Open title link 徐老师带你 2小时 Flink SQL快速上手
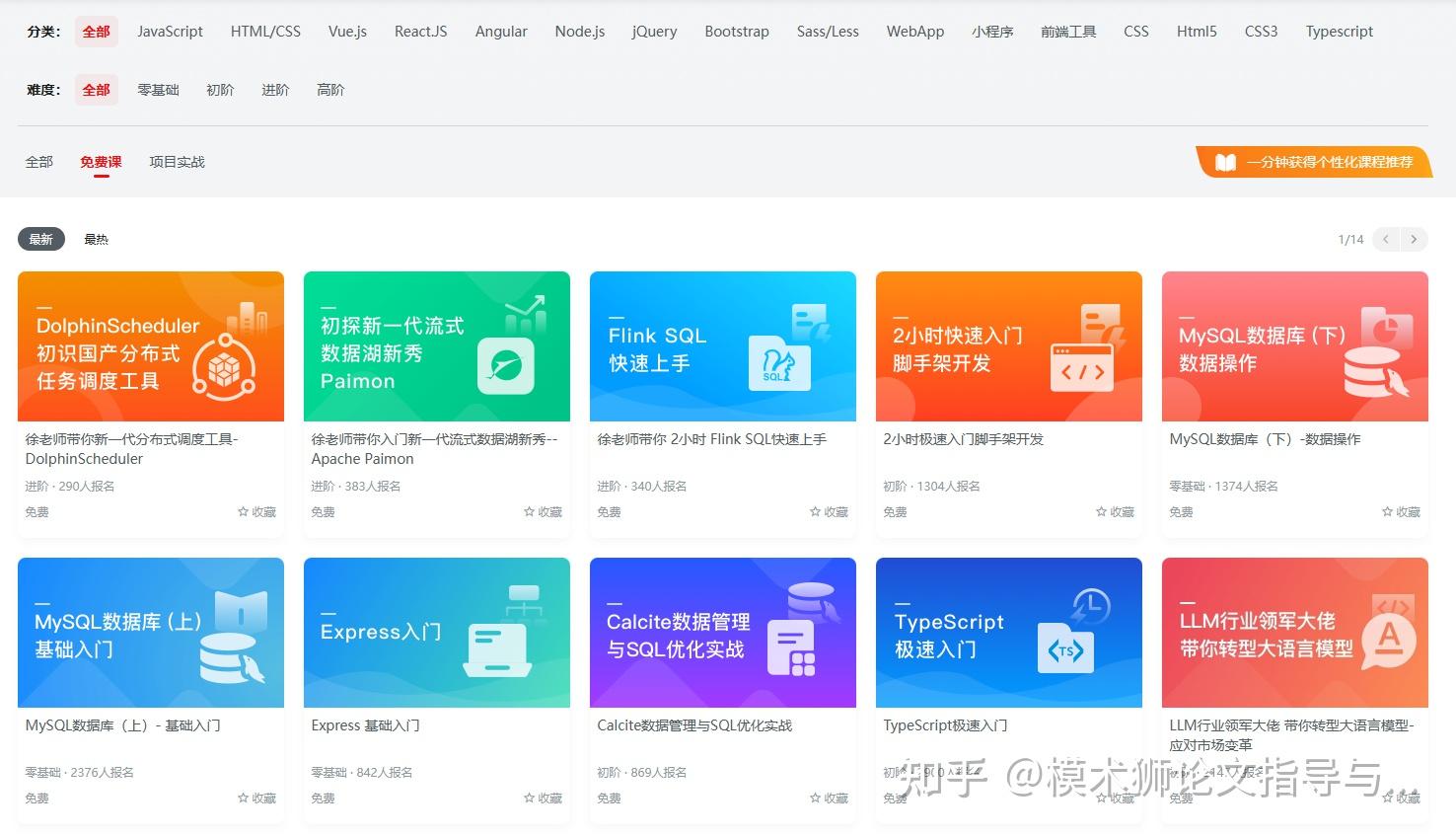The image size is (1456, 837). pos(712,439)
